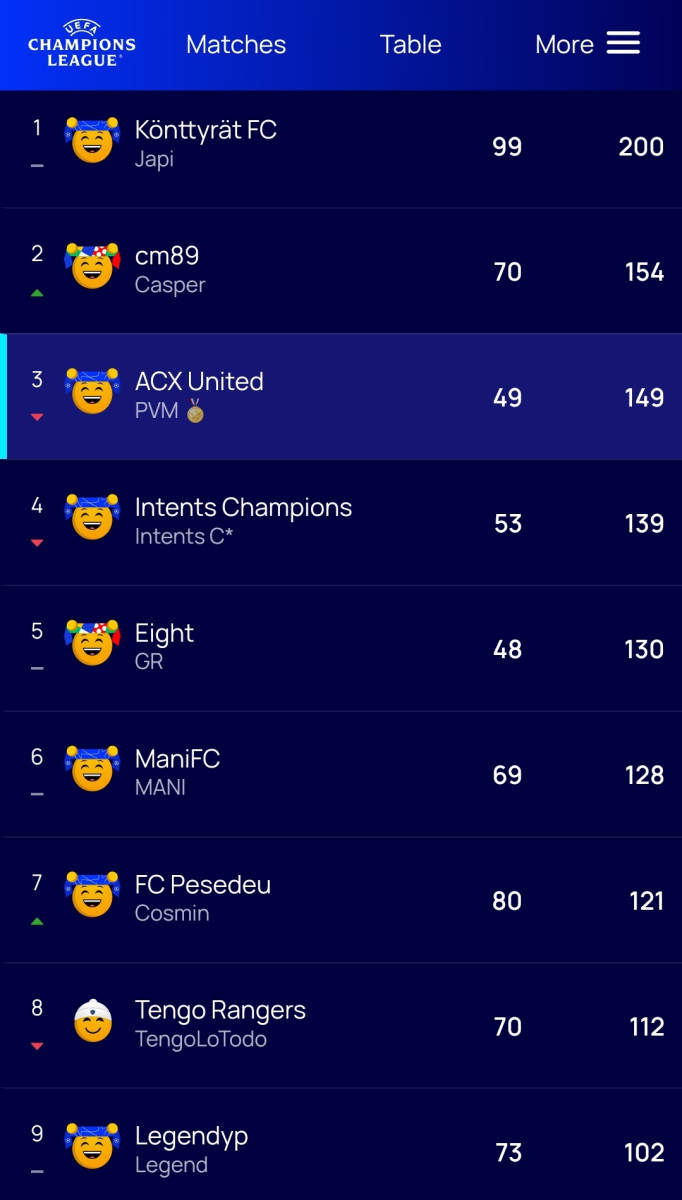Tap ManiFC total score 128
The height and width of the screenshot is (1200, 682).
644,775
